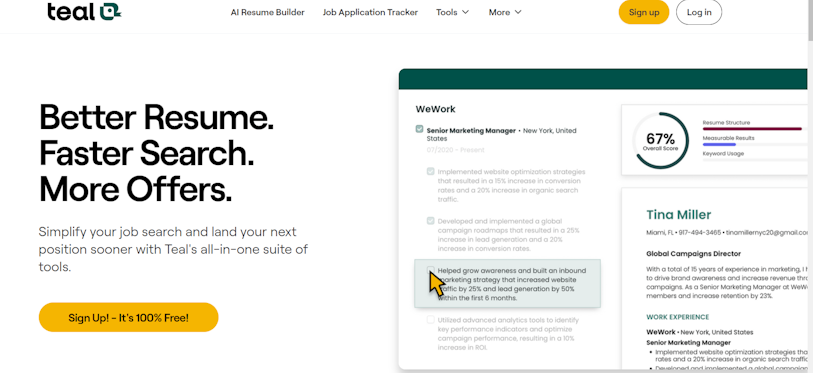Image resolution: width=813 pixels, height=373 pixels.
Task: Expand the More dropdown menu
Action: pyautogui.click(x=505, y=12)
